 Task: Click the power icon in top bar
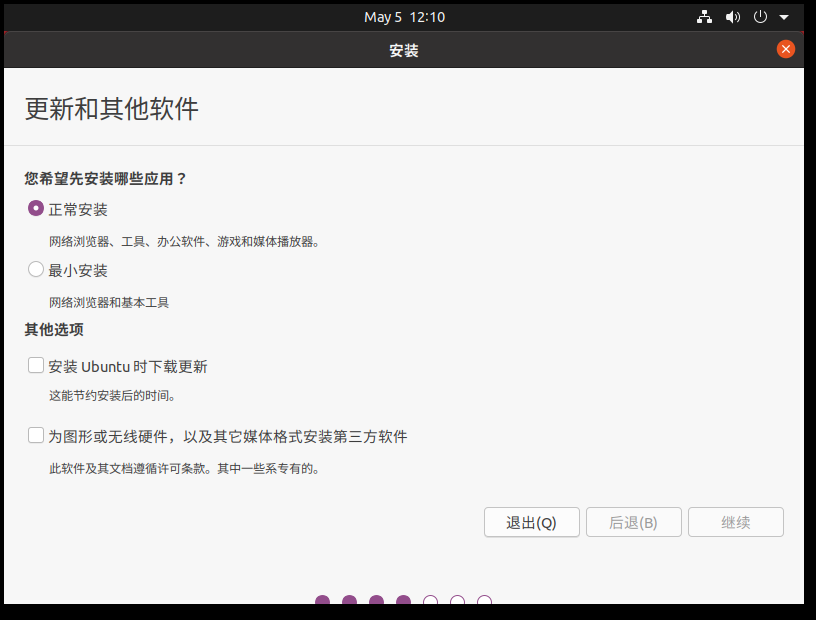[x=760, y=17]
